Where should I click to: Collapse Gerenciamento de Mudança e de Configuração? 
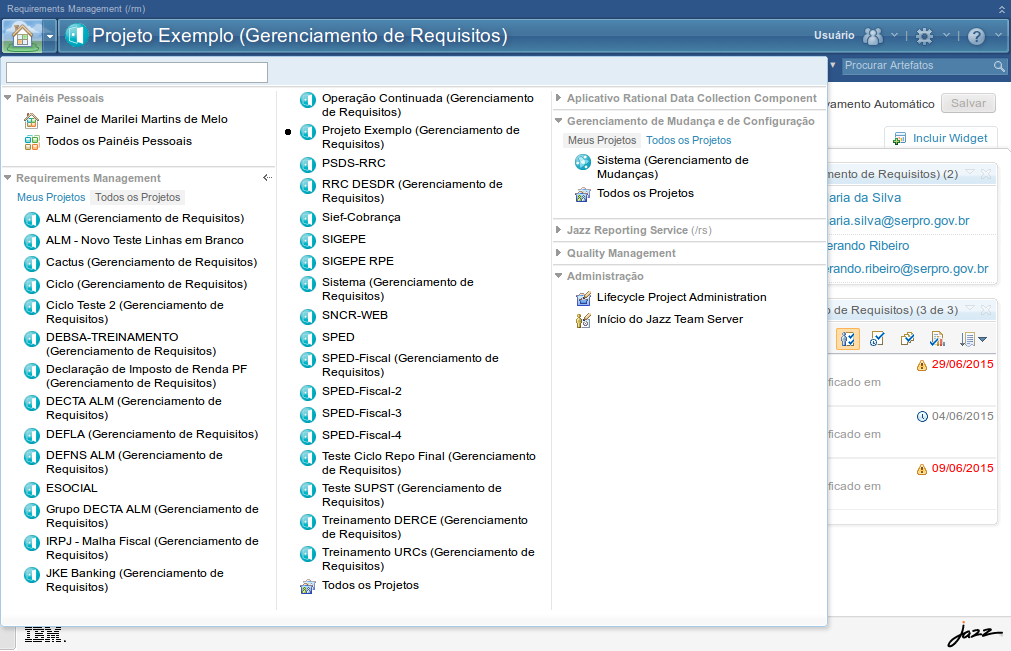tap(558, 121)
